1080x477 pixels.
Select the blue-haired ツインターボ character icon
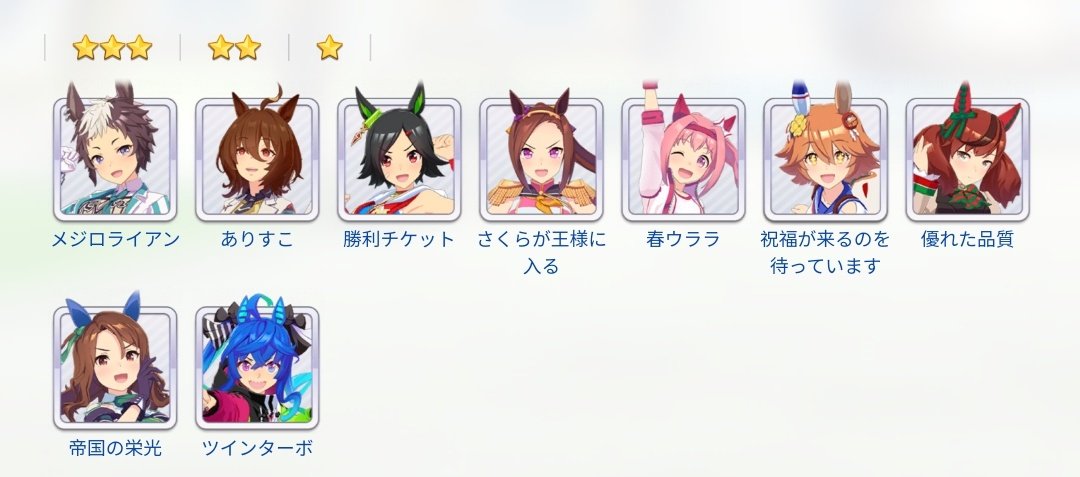pyautogui.click(x=257, y=368)
